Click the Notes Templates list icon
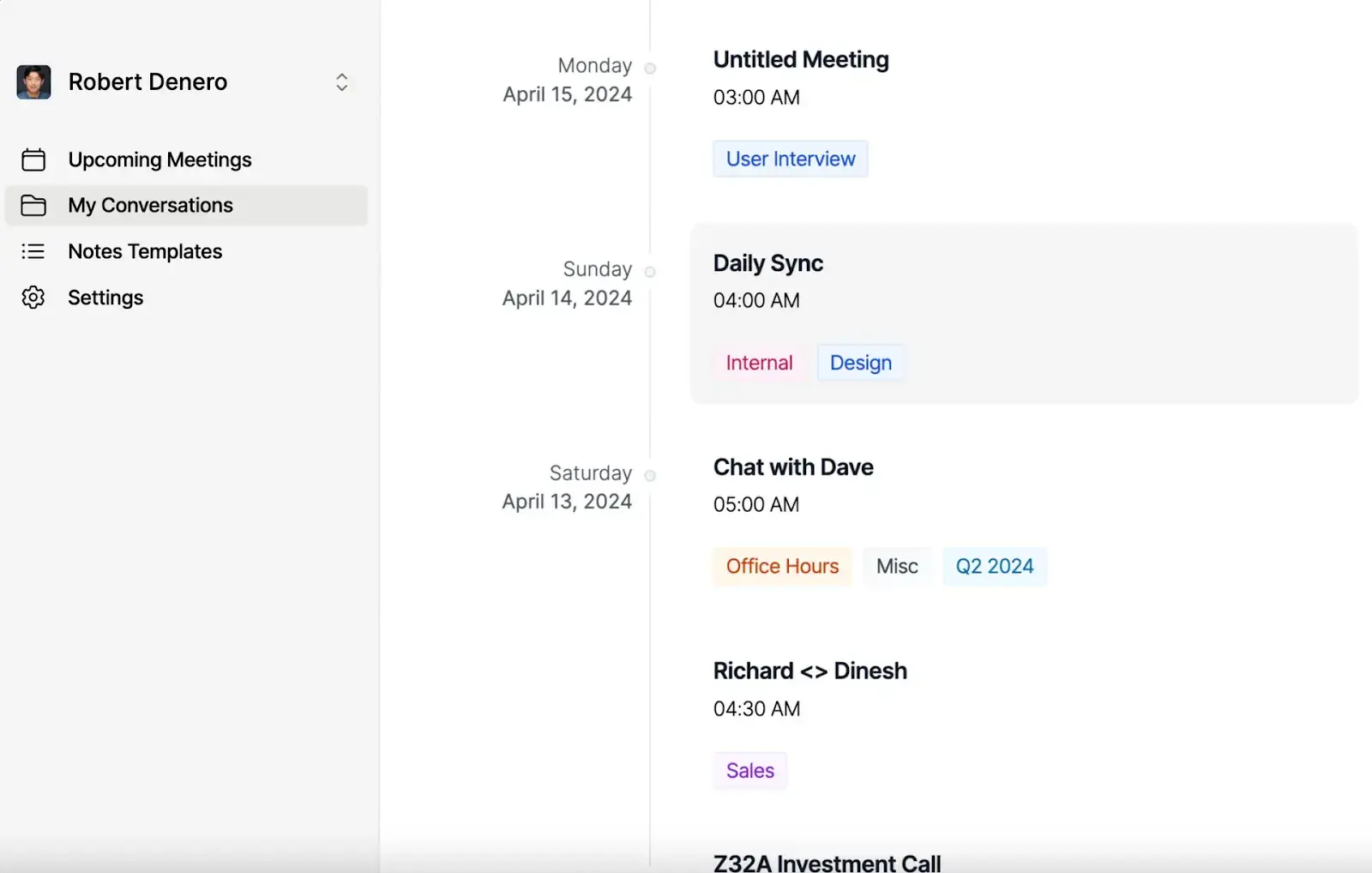Image resolution: width=1372 pixels, height=873 pixels. point(33,251)
